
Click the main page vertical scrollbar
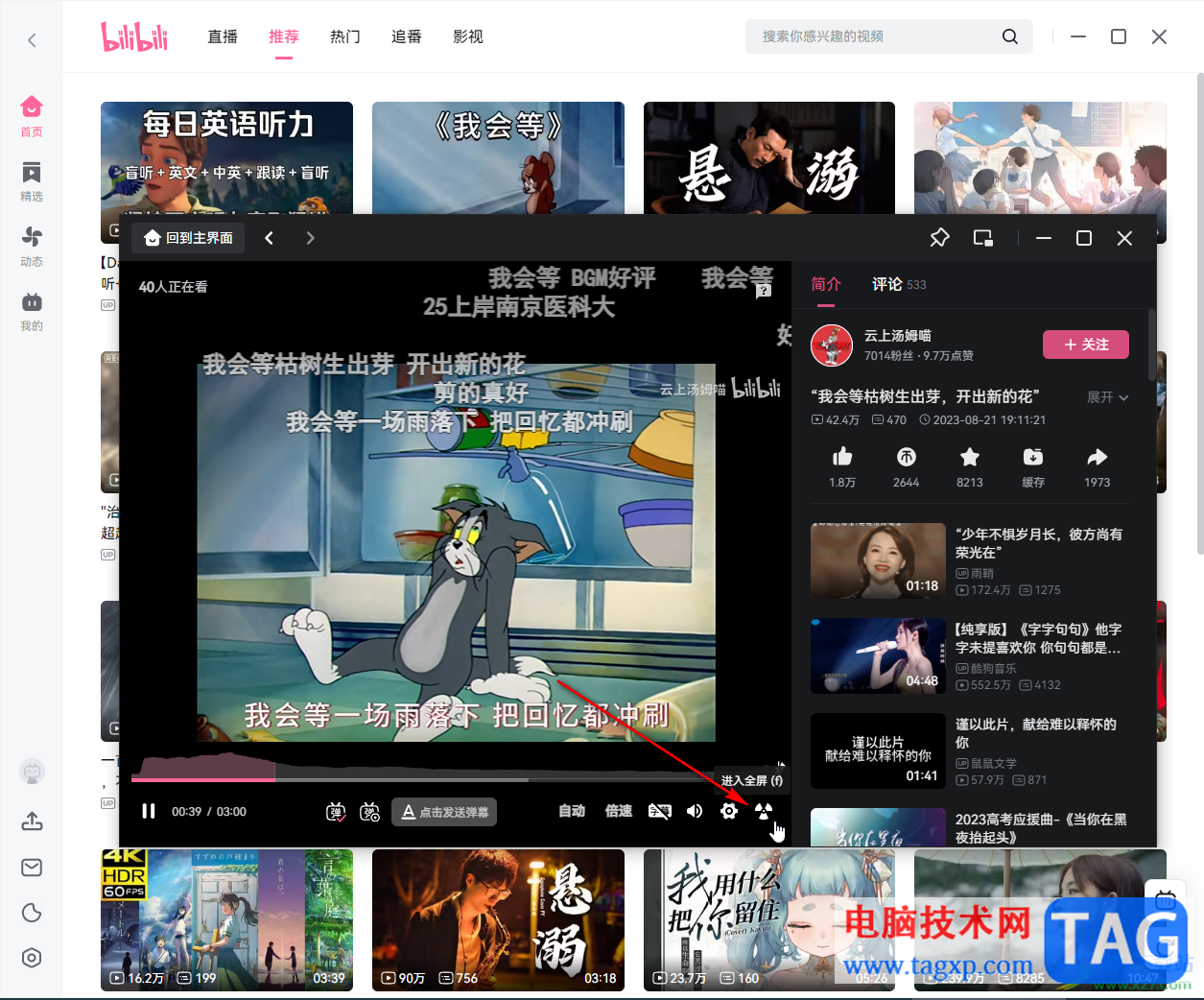[x=1200, y=314]
